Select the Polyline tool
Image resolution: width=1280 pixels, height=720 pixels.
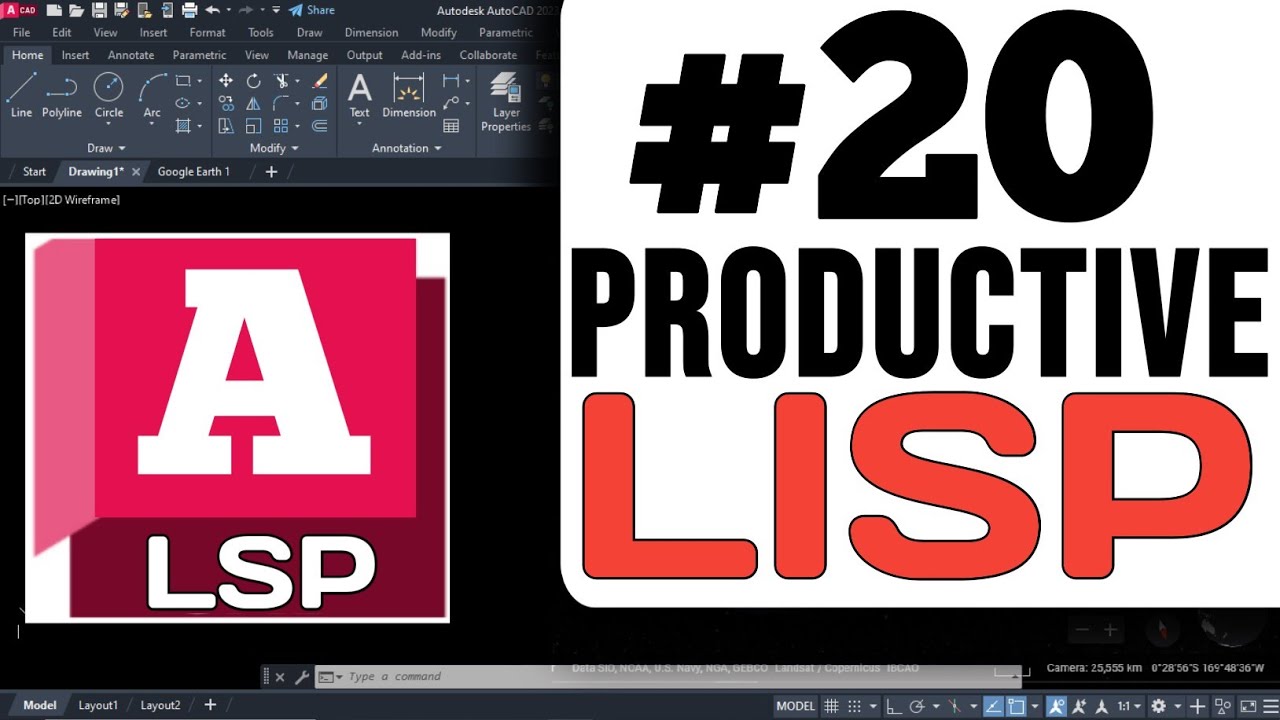[x=62, y=96]
